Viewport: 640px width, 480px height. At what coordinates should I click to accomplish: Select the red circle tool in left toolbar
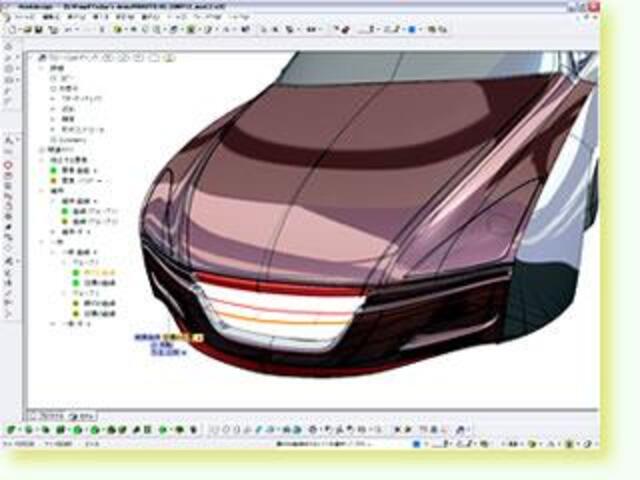8,166
